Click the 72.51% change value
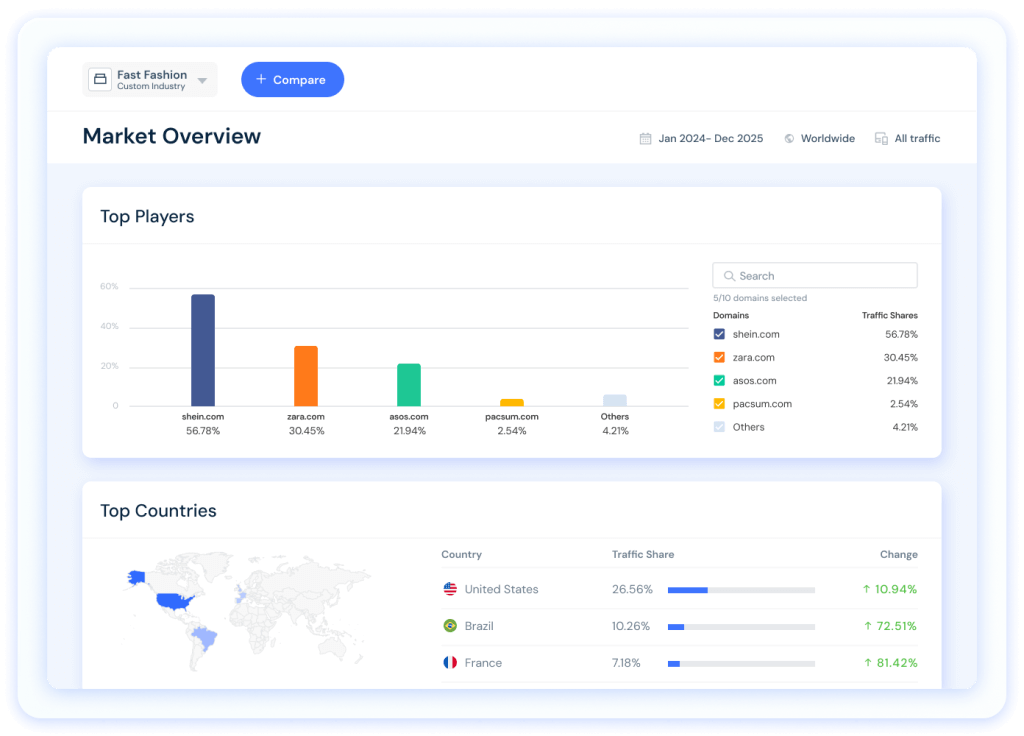The width and height of the screenshot is (1024, 736). [x=890, y=626]
